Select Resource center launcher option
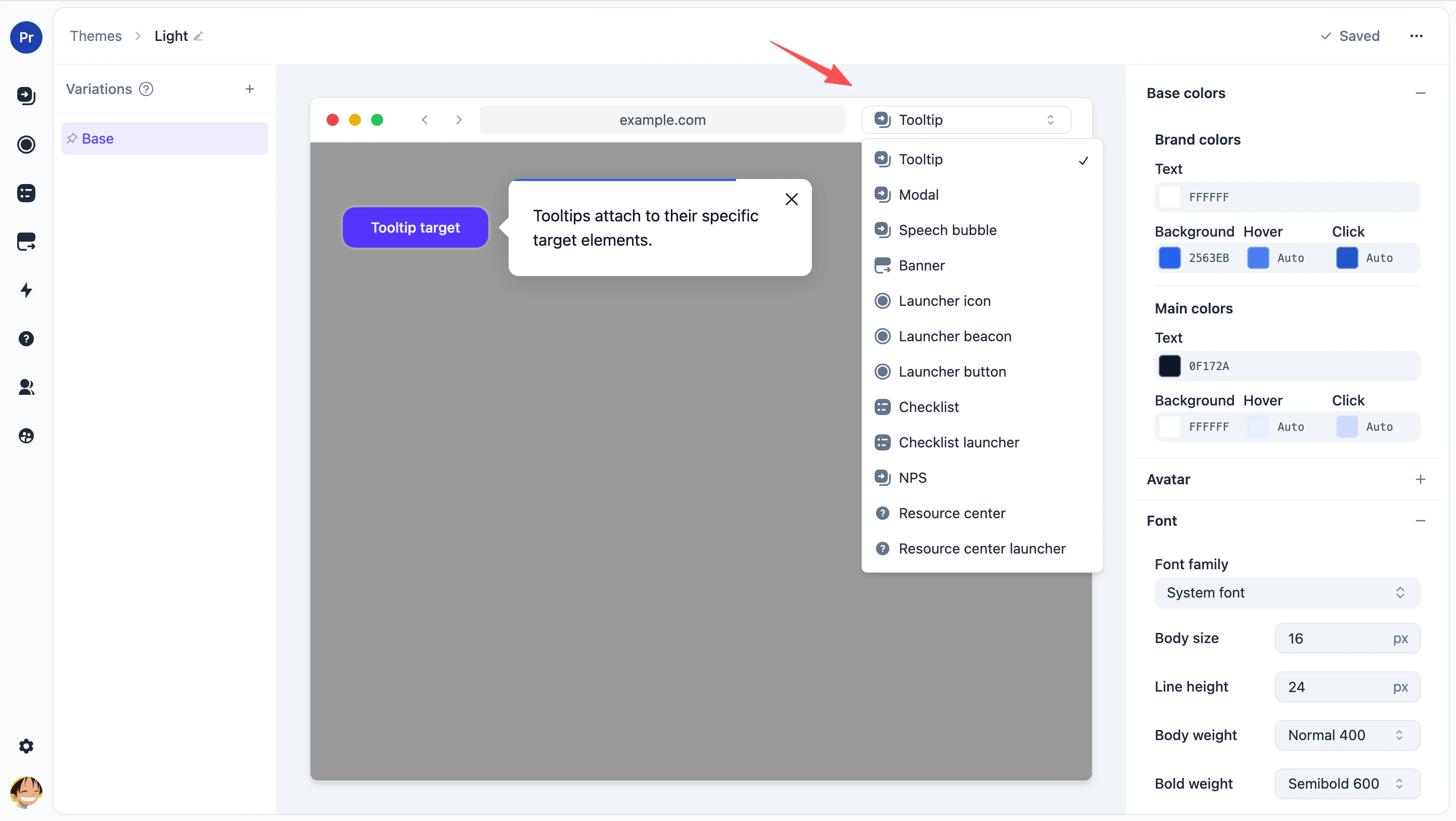 point(982,549)
